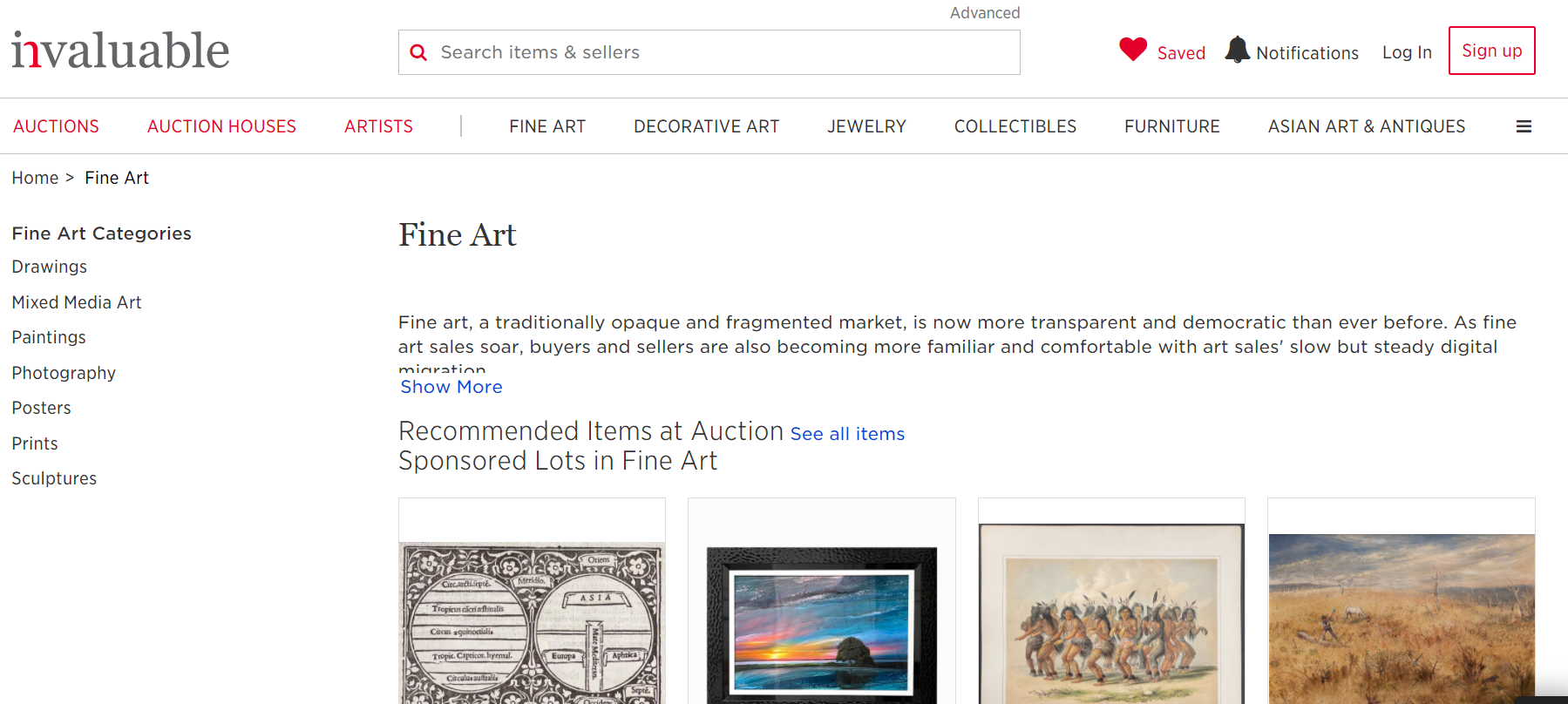This screenshot has width=1568, height=704.
Task: Expand the Show More description text
Action: (x=451, y=387)
